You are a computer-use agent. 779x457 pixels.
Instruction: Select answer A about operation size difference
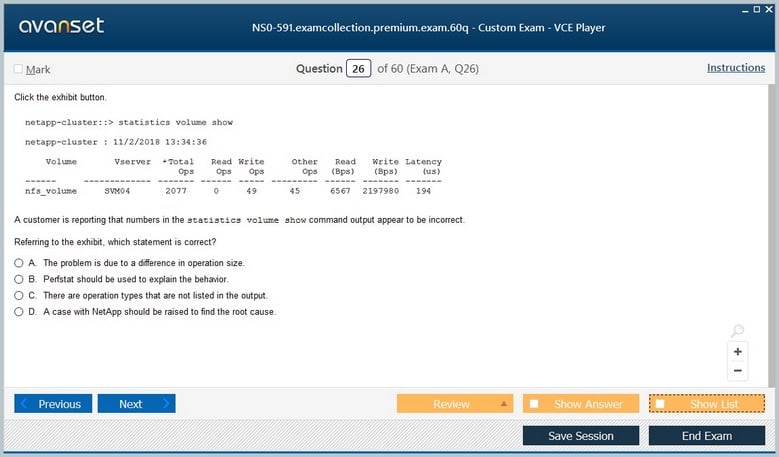tap(19, 263)
